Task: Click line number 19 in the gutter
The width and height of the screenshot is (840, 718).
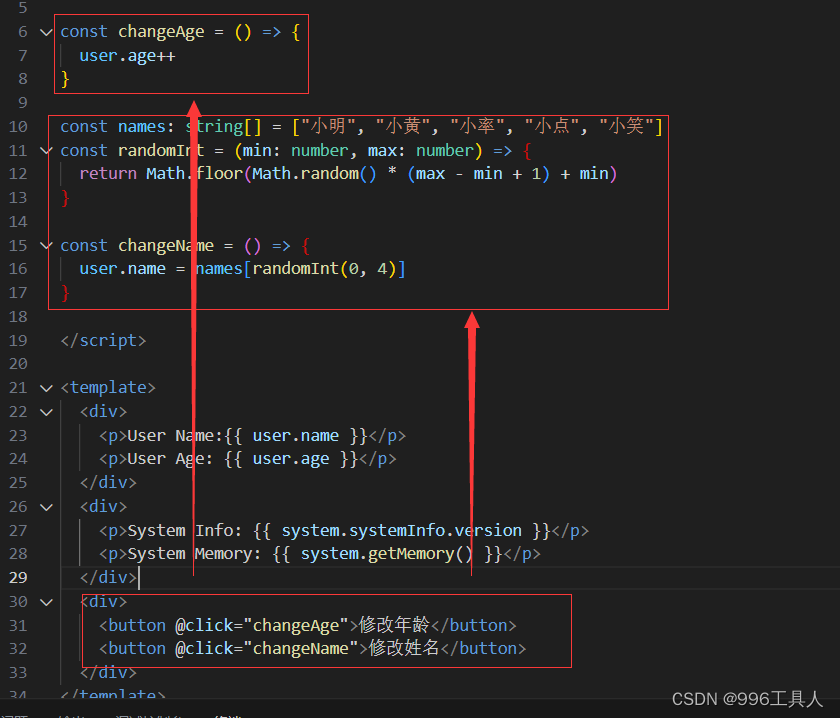Action: (18, 341)
